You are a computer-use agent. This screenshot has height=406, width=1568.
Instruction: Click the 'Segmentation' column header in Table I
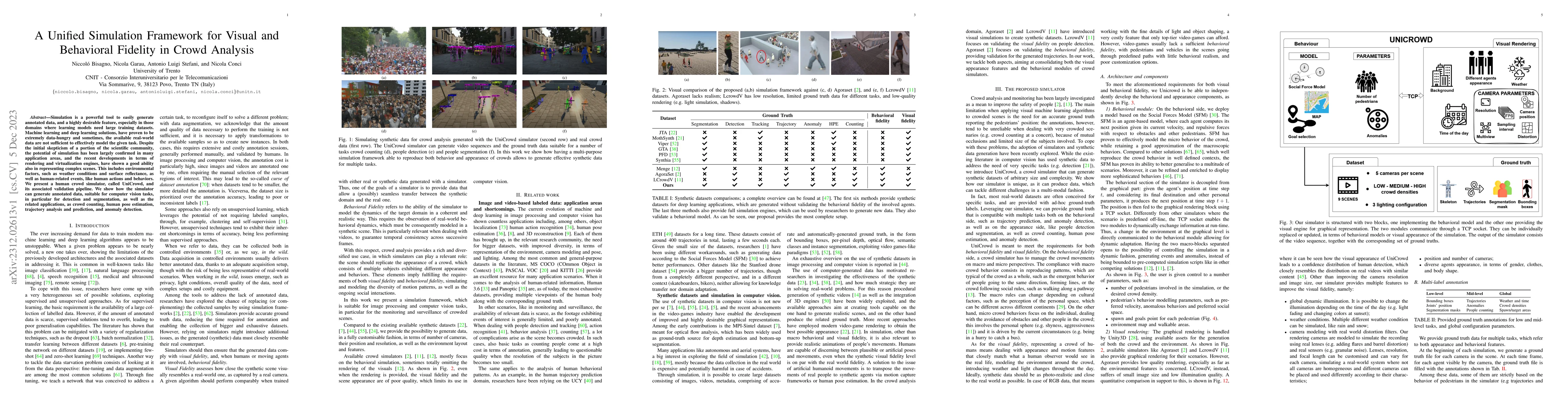(x=704, y=124)
